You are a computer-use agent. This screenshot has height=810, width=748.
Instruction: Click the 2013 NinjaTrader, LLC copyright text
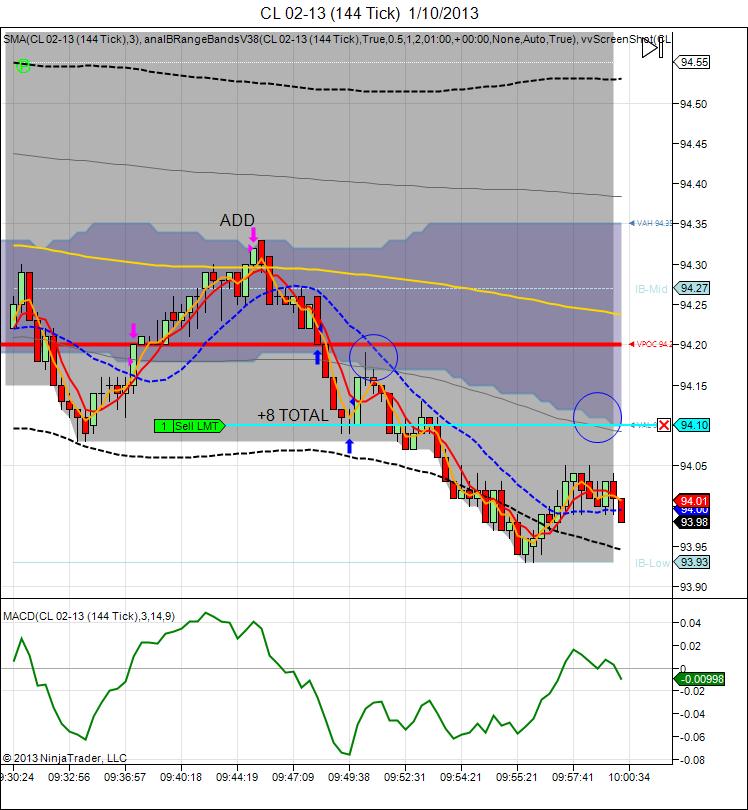pyautogui.click(x=65, y=758)
